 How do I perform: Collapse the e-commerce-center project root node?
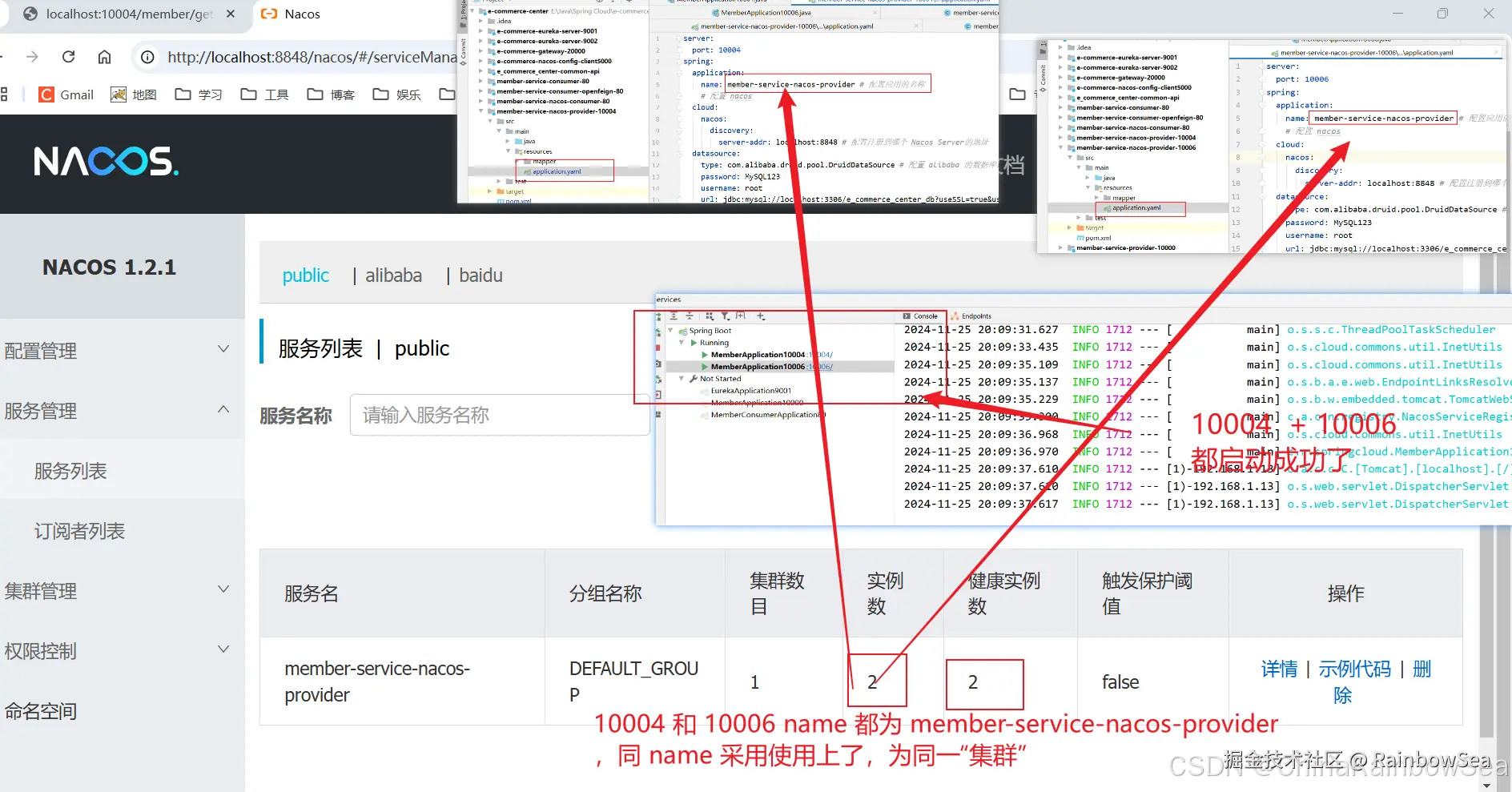point(473,11)
